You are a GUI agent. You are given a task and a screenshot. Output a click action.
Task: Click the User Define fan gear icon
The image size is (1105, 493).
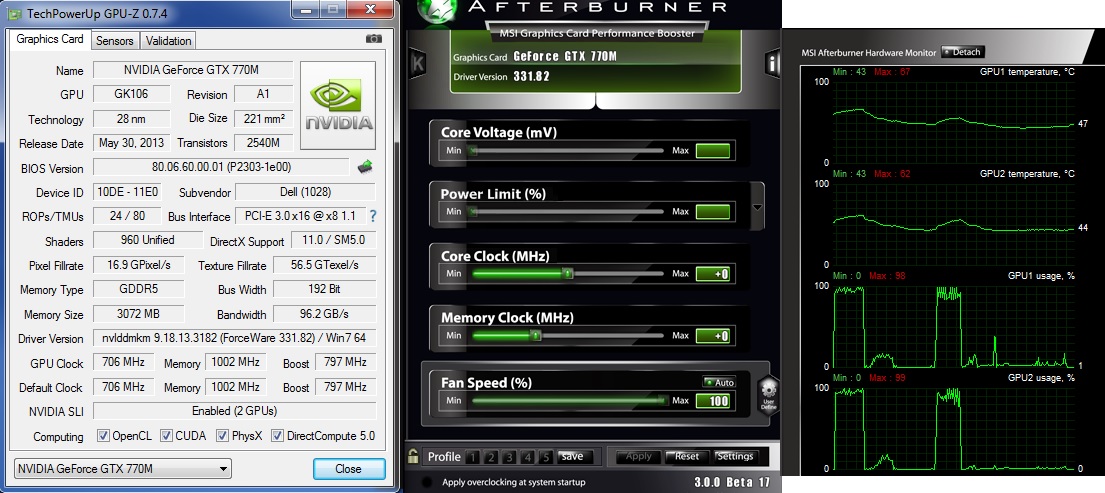(767, 395)
